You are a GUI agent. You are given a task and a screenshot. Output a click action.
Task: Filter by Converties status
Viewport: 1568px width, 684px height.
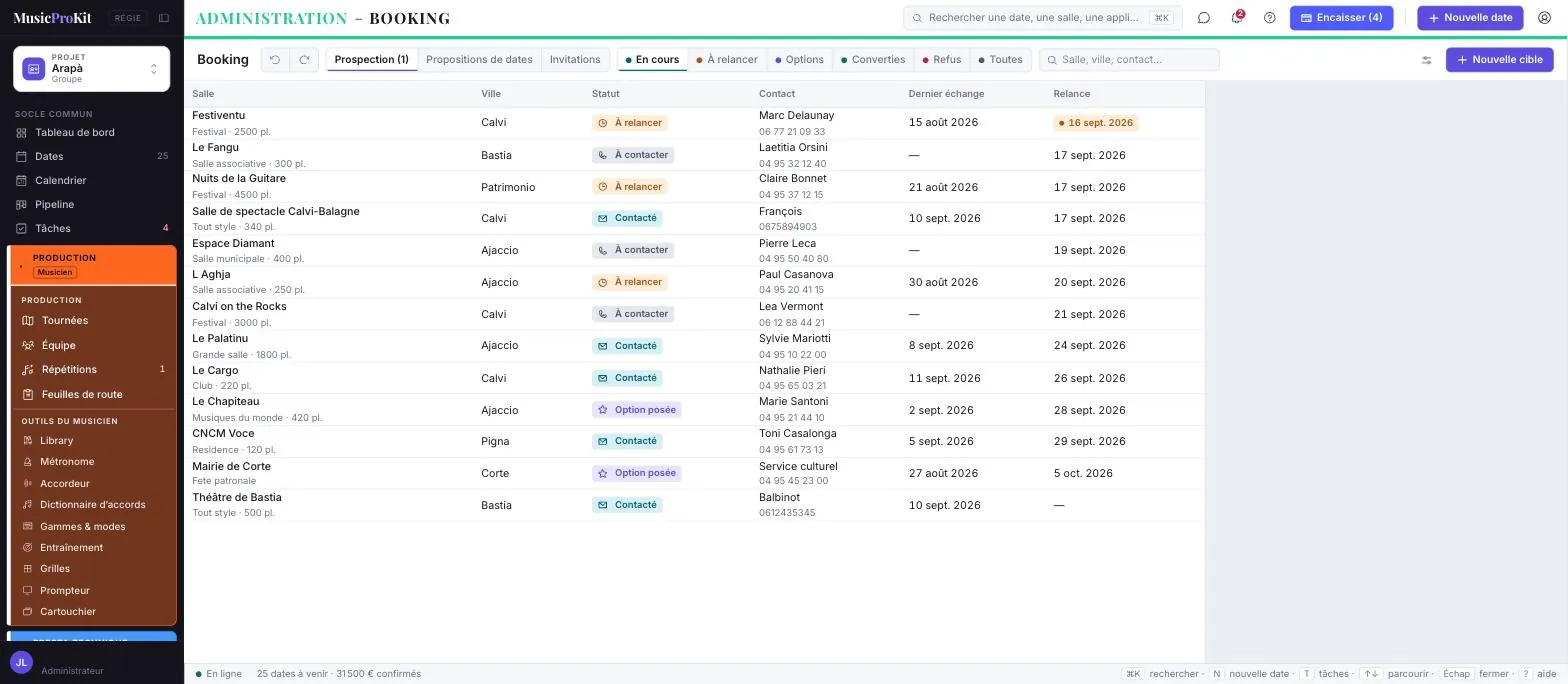tap(873, 60)
